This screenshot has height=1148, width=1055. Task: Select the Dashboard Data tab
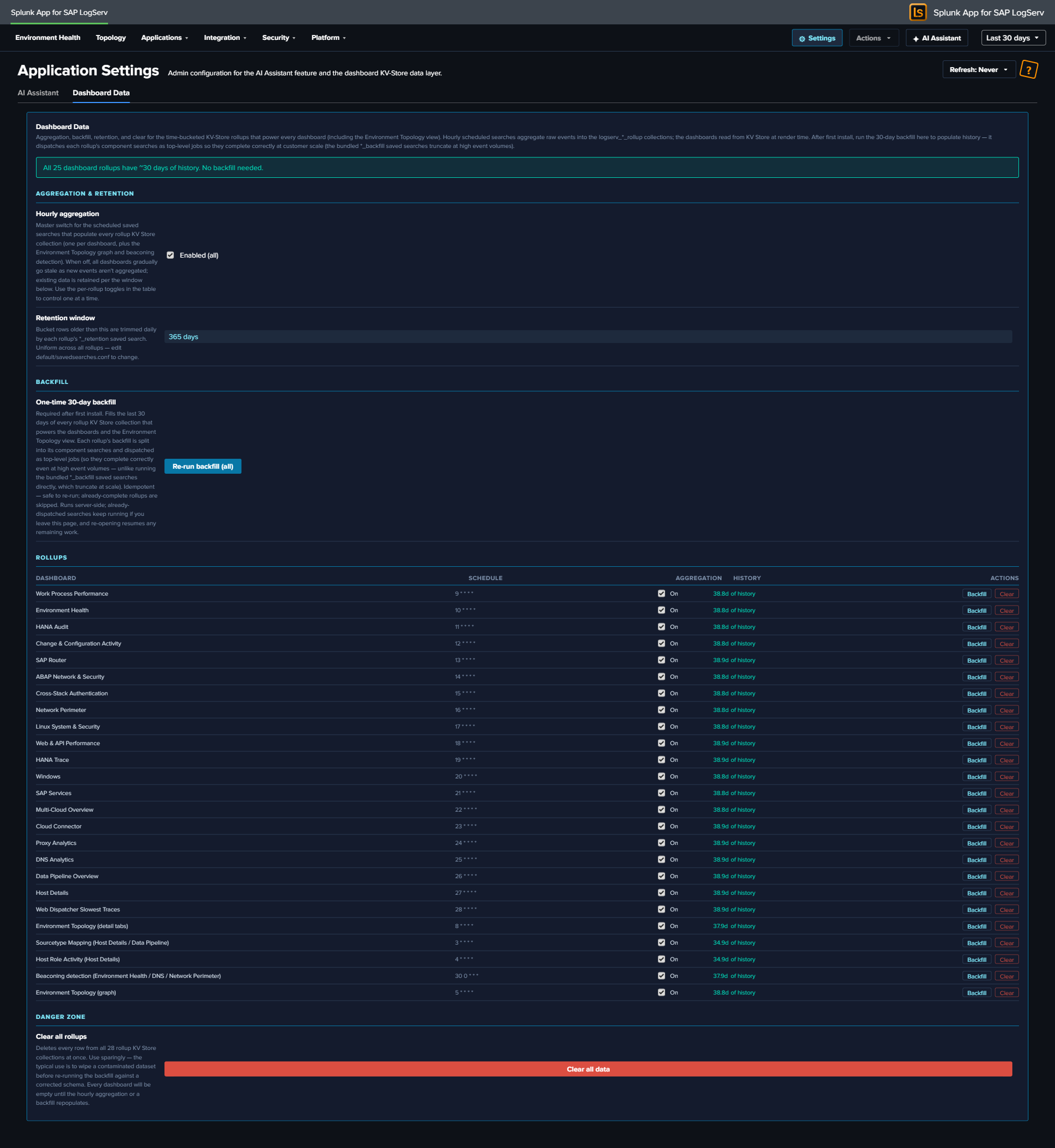coord(101,93)
